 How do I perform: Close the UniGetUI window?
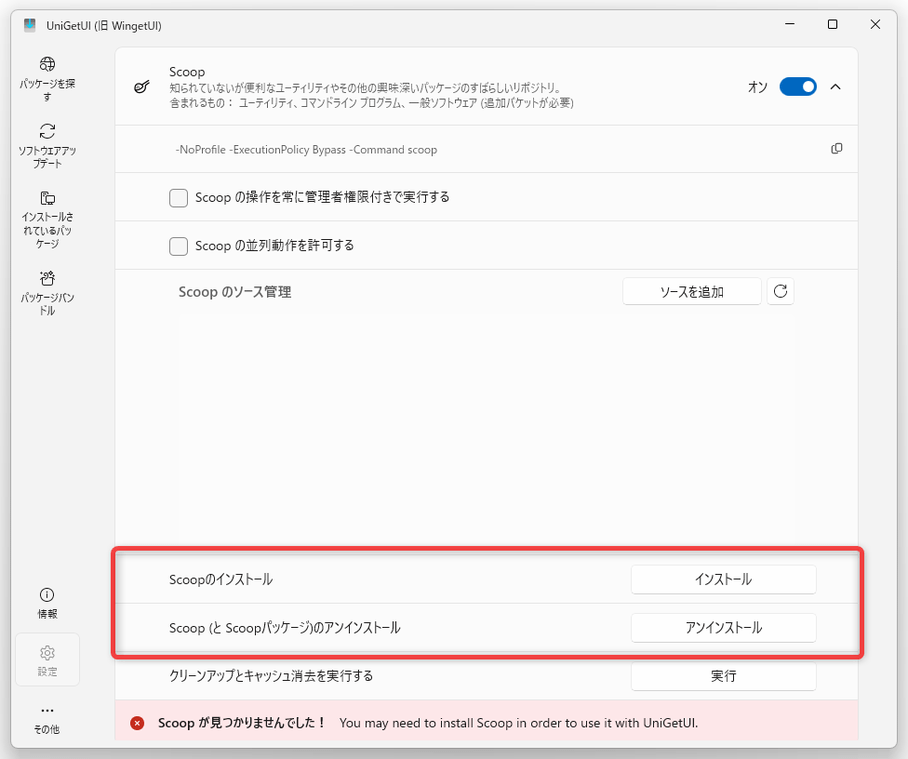pos(875,24)
